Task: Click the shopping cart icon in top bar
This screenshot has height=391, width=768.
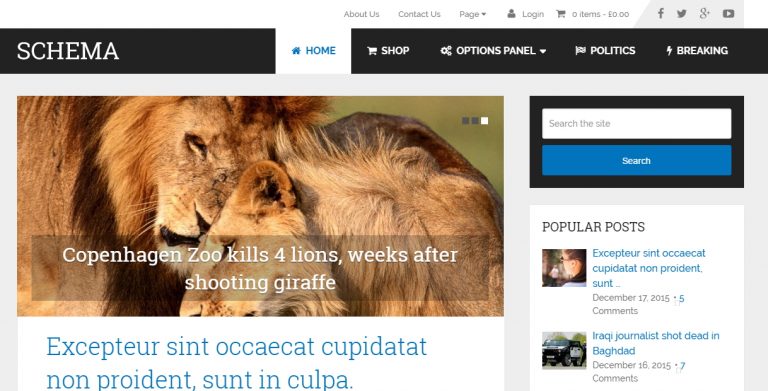Action: pos(561,14)
